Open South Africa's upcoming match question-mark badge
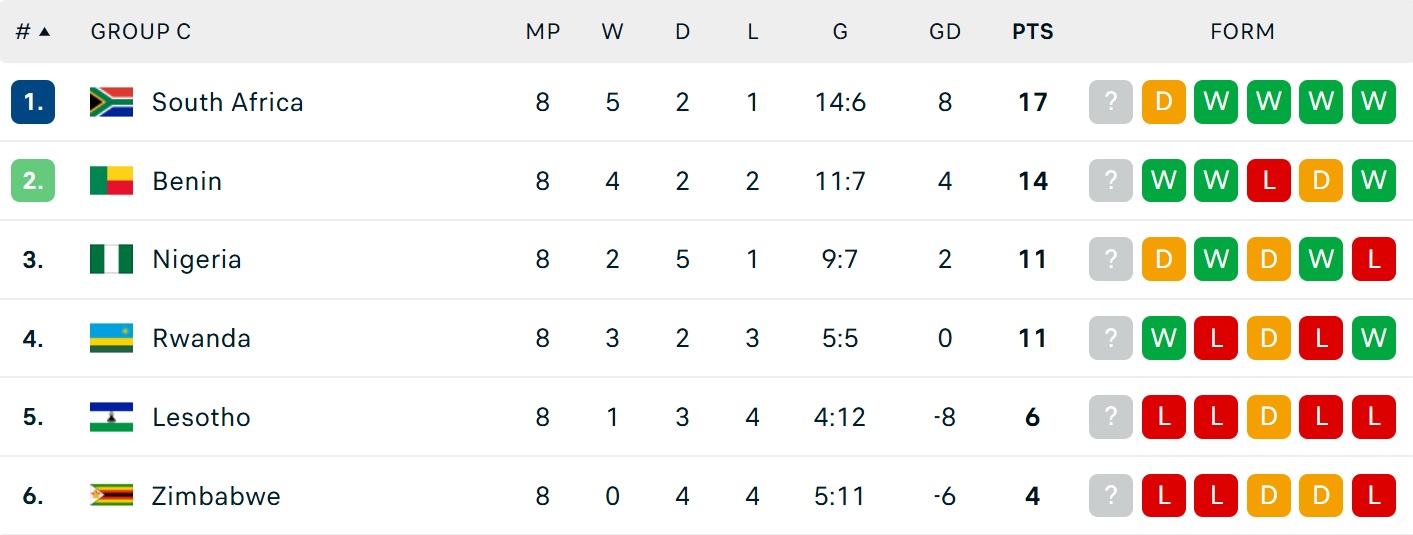The image size is (1413, 535). click(x=1111, y=102)
